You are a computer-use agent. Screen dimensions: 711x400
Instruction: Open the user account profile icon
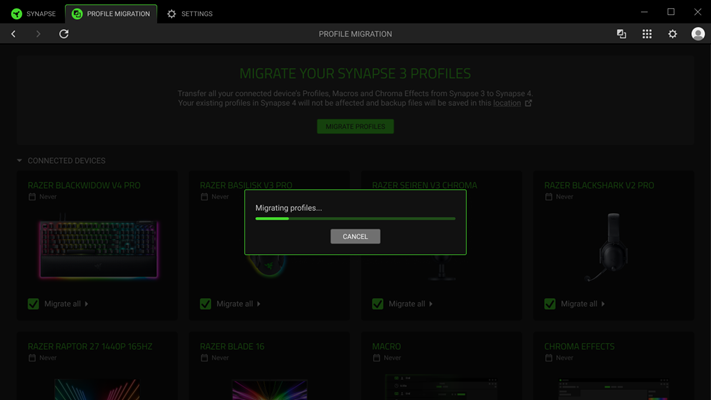point(698,34)
